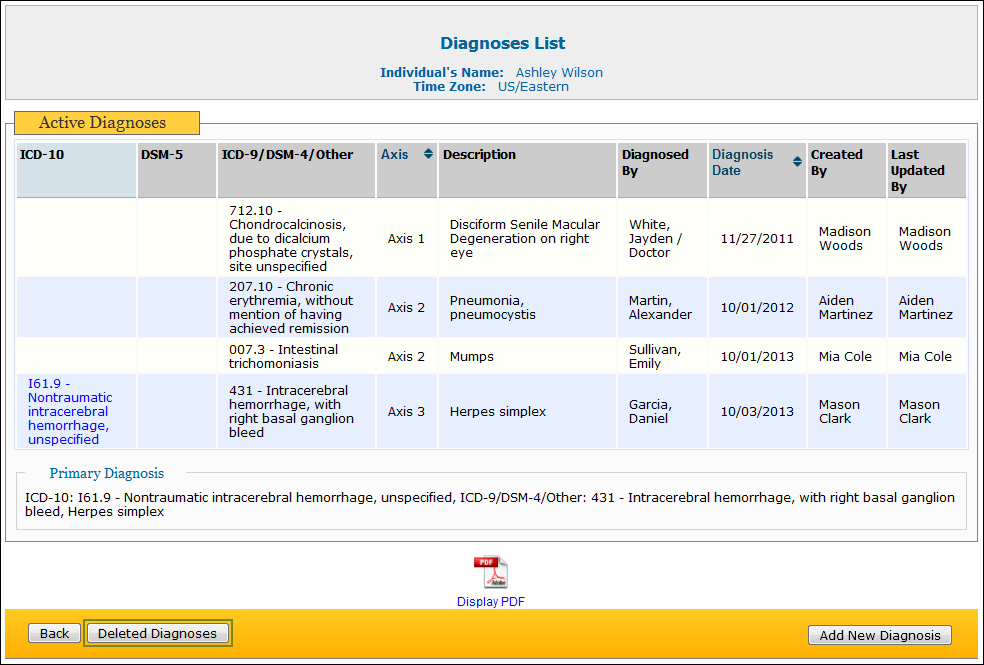
Task: Click the Created By column header
Action: point(847,171)
